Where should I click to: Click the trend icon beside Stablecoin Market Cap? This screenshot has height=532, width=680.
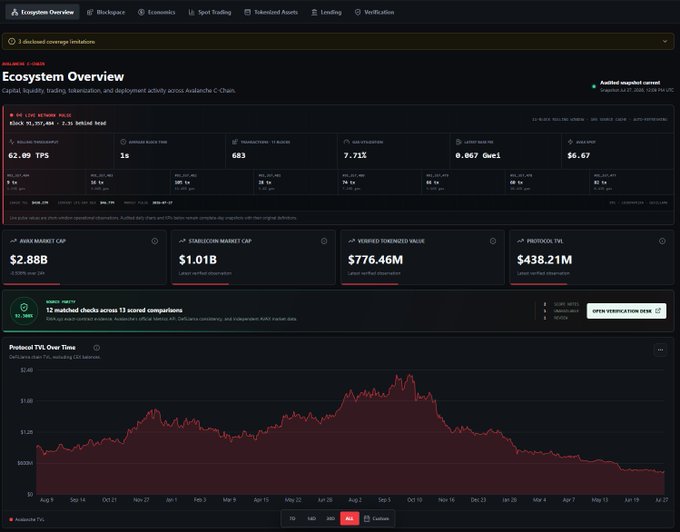183,241
